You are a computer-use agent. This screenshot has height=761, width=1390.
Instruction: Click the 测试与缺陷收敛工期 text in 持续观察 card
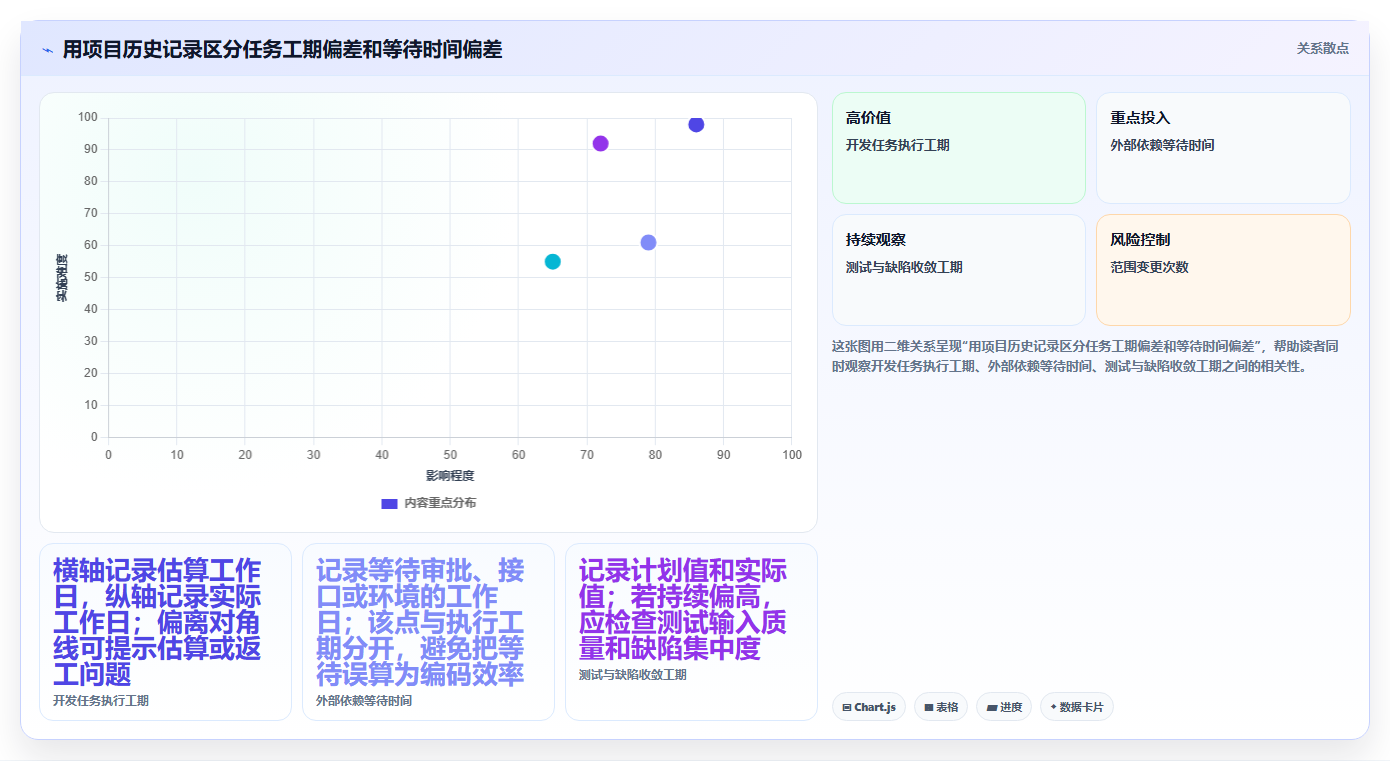tap(904, 267)
